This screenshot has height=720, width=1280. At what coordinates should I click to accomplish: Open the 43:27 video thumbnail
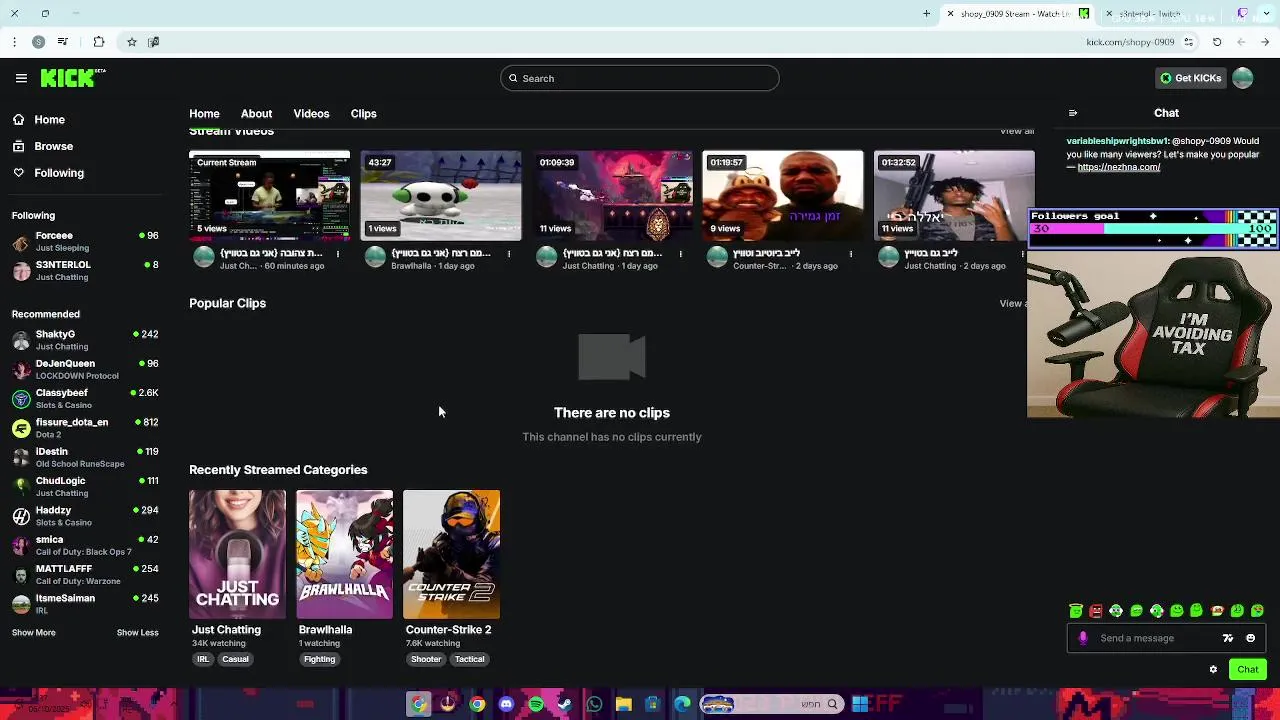441,196
